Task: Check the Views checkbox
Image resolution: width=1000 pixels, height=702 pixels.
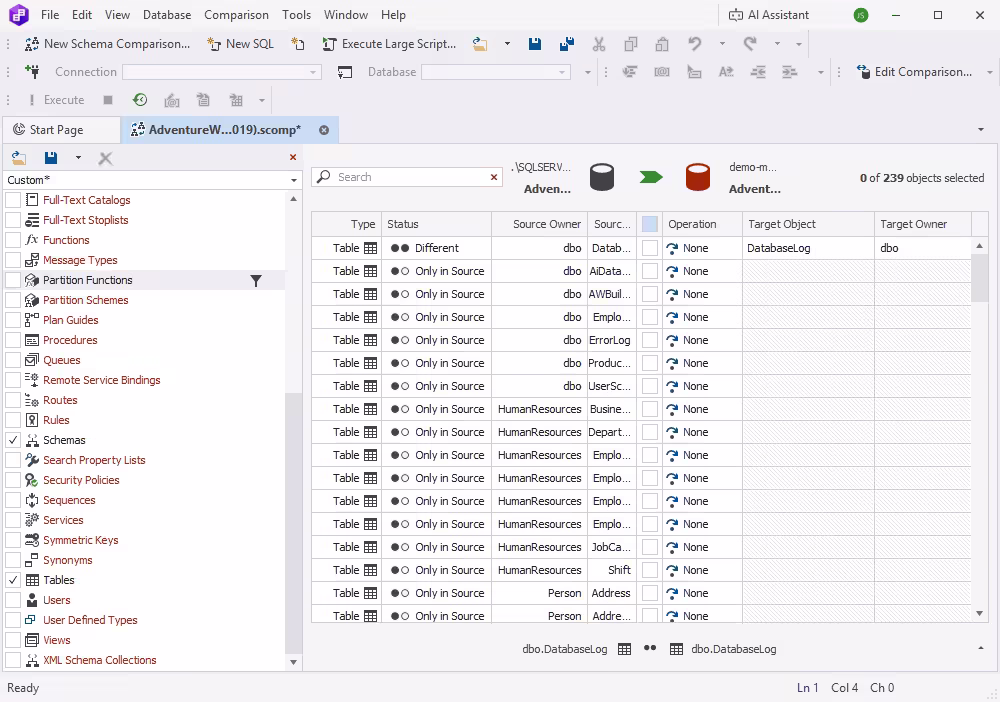Action: click(x=13, y=640)
